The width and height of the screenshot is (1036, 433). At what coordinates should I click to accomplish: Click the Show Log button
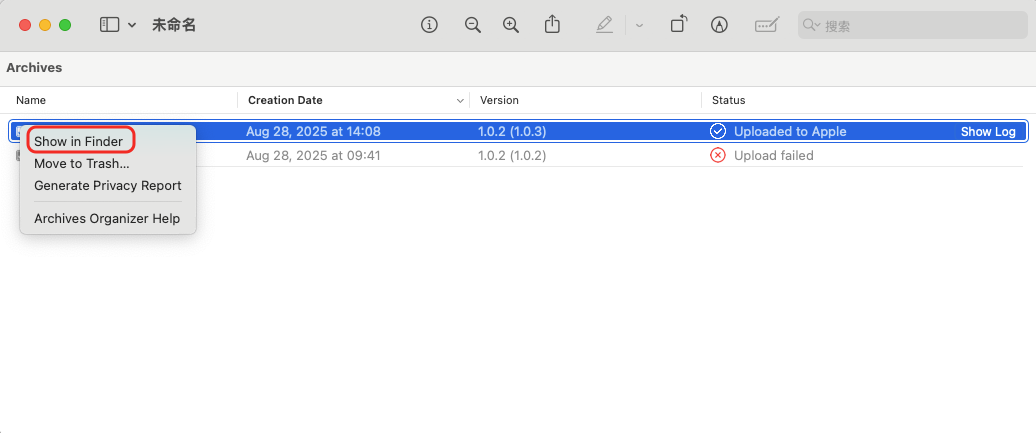pos(988,132)
